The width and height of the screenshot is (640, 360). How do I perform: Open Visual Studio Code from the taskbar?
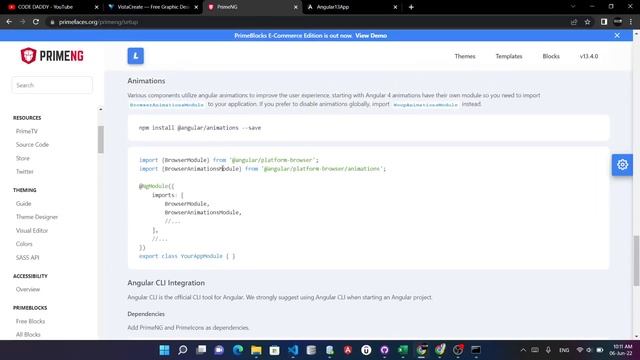click(x=293, y=350)
